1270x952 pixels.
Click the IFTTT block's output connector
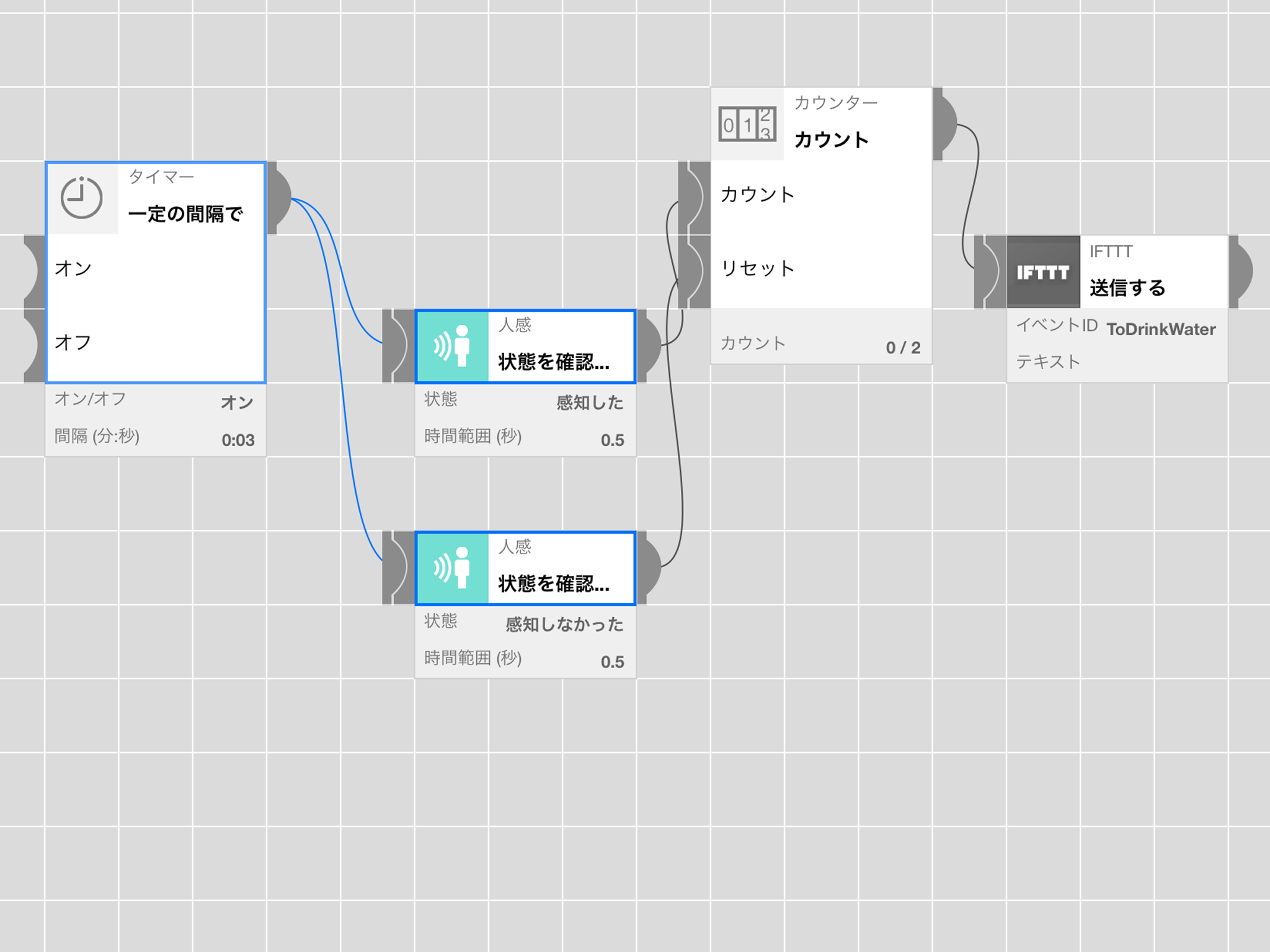[x=1240, y=271]
